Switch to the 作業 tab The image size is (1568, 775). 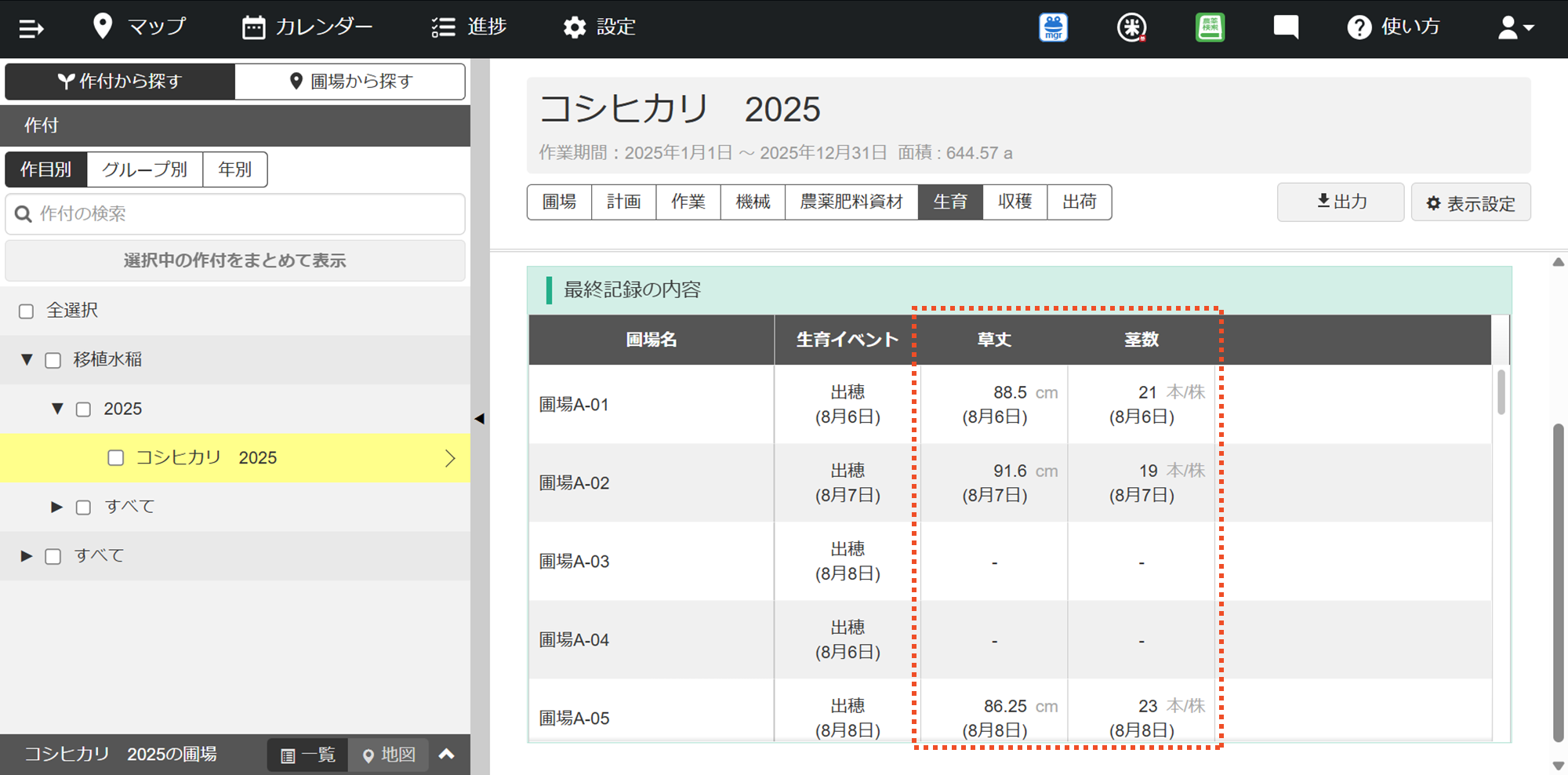(688, 202)
